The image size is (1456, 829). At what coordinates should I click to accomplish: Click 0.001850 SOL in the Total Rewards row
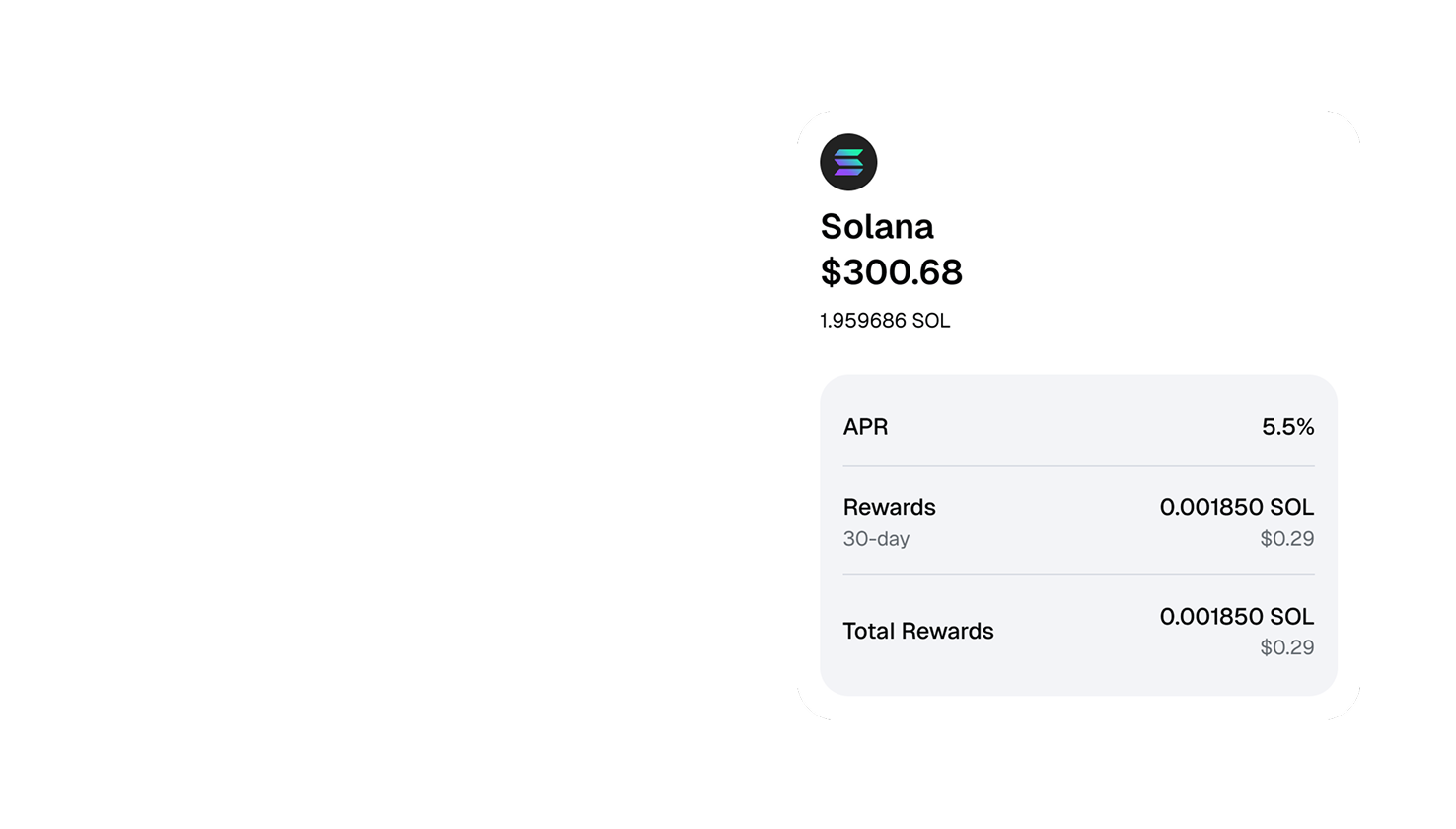(x=1237, y=617)
